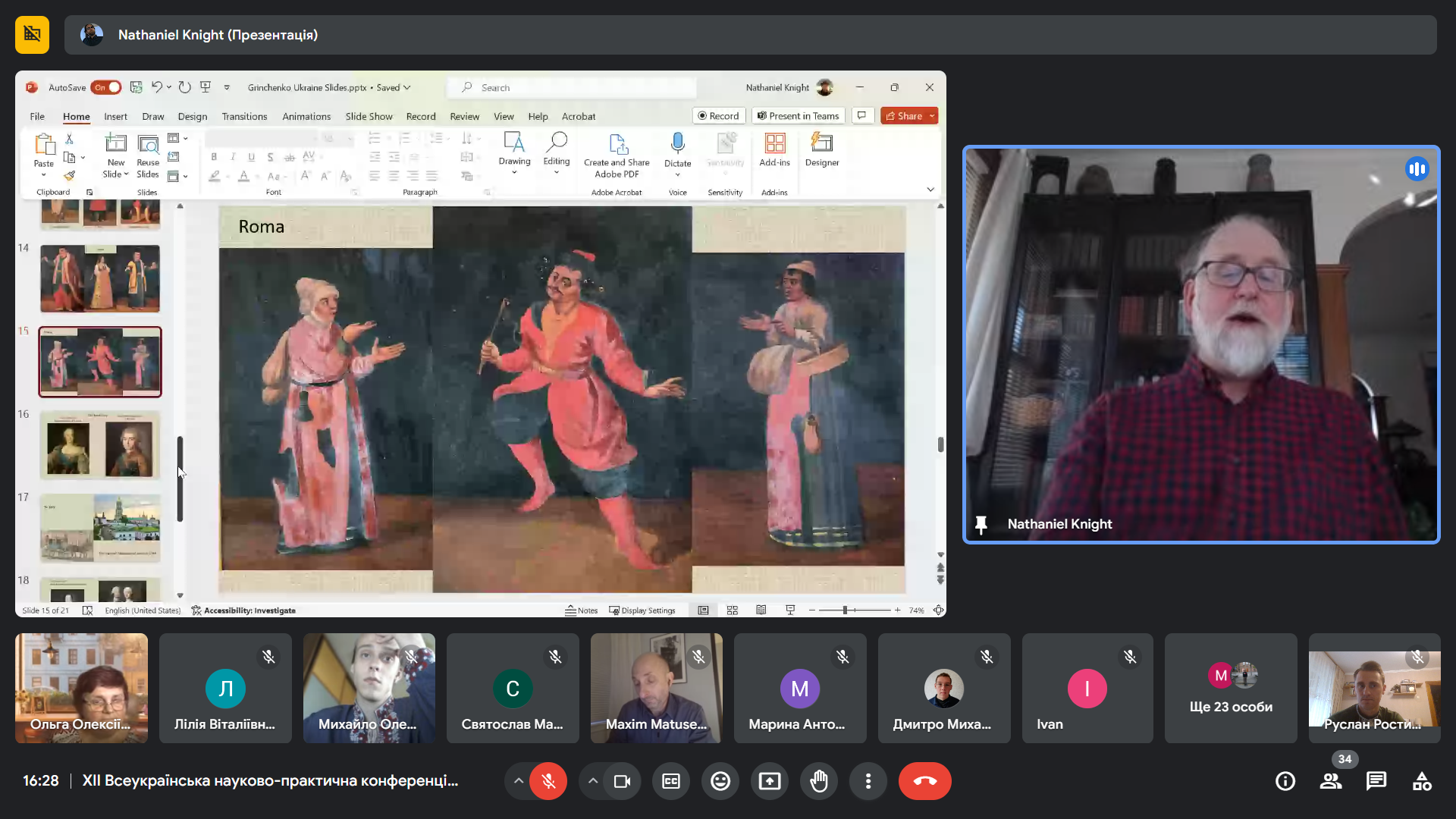This screenshot has height=819, width=1456.
Task: Open chat with everyone
Action: tap(1376, 781)
